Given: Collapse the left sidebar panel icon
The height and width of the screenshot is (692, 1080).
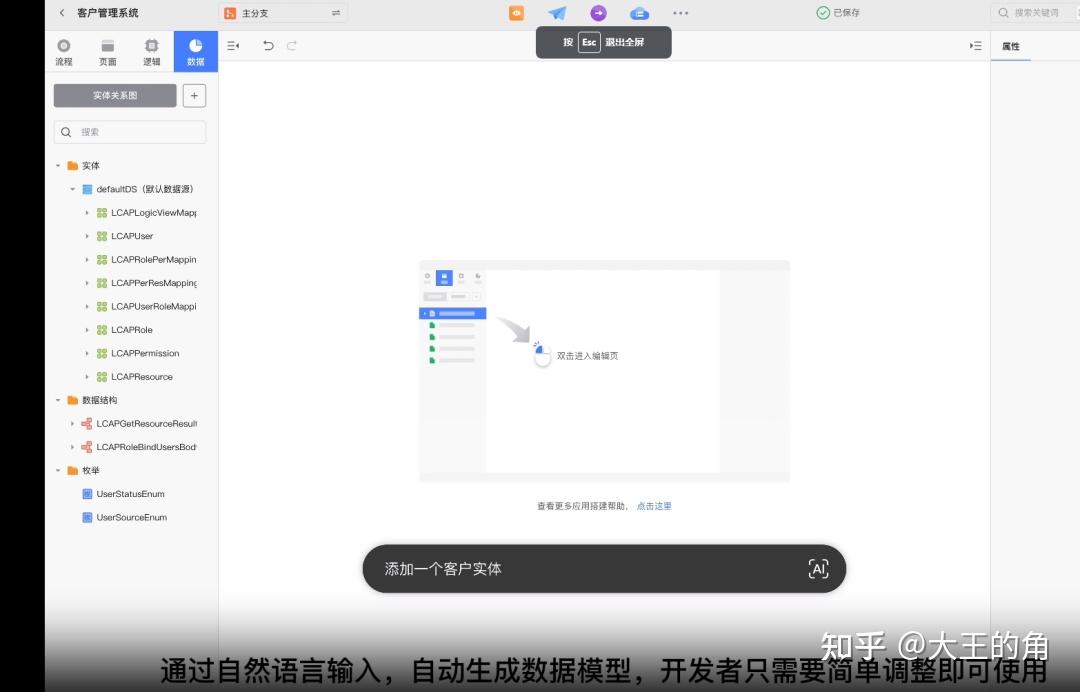Looking at the screenshot, I should [233, 45].
